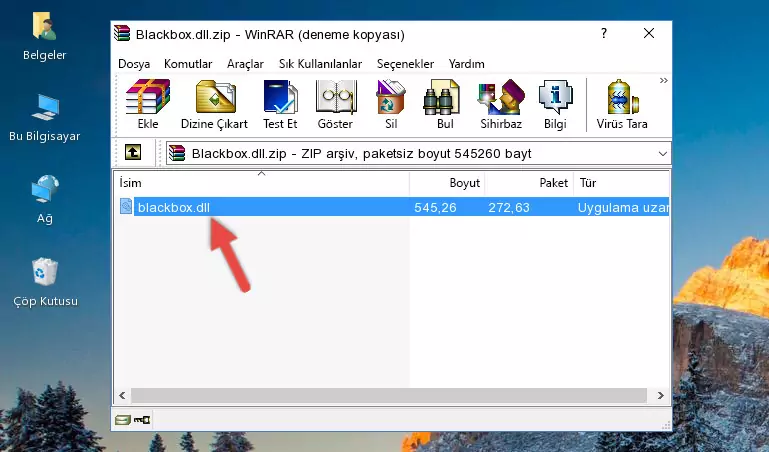Close the WinRAR window
The image size is (769, 452).
[649, 33]
